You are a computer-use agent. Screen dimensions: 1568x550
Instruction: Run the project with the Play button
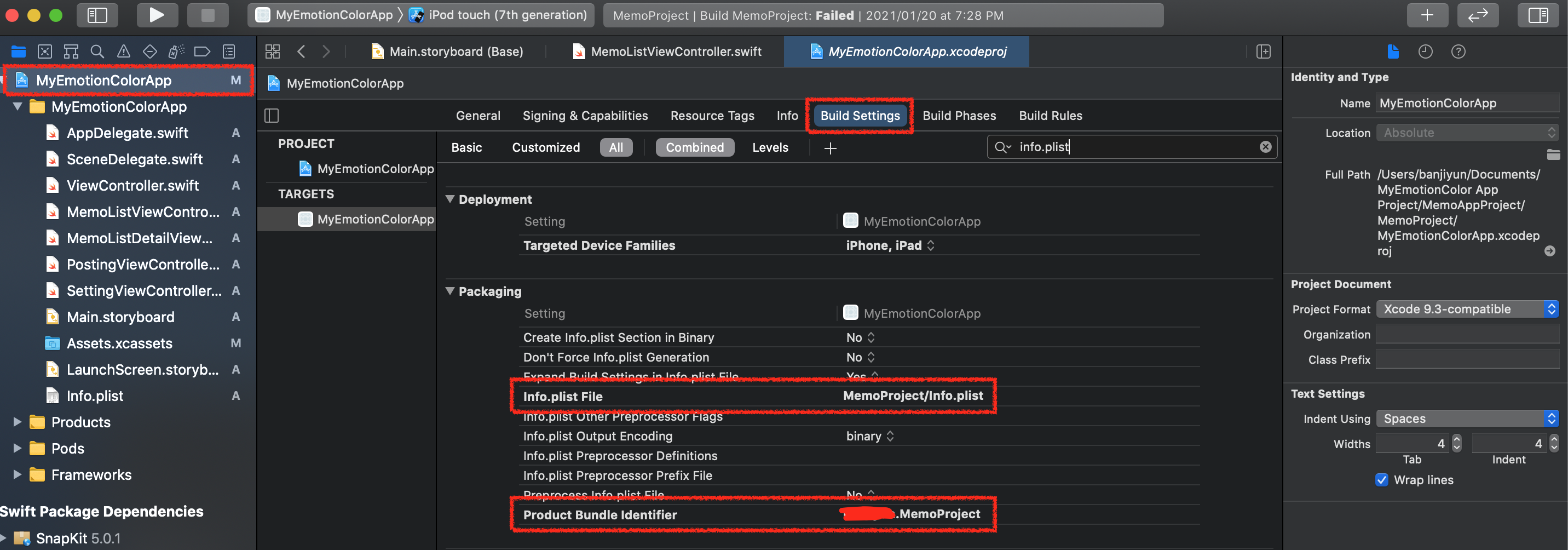(x=157, y=15)
